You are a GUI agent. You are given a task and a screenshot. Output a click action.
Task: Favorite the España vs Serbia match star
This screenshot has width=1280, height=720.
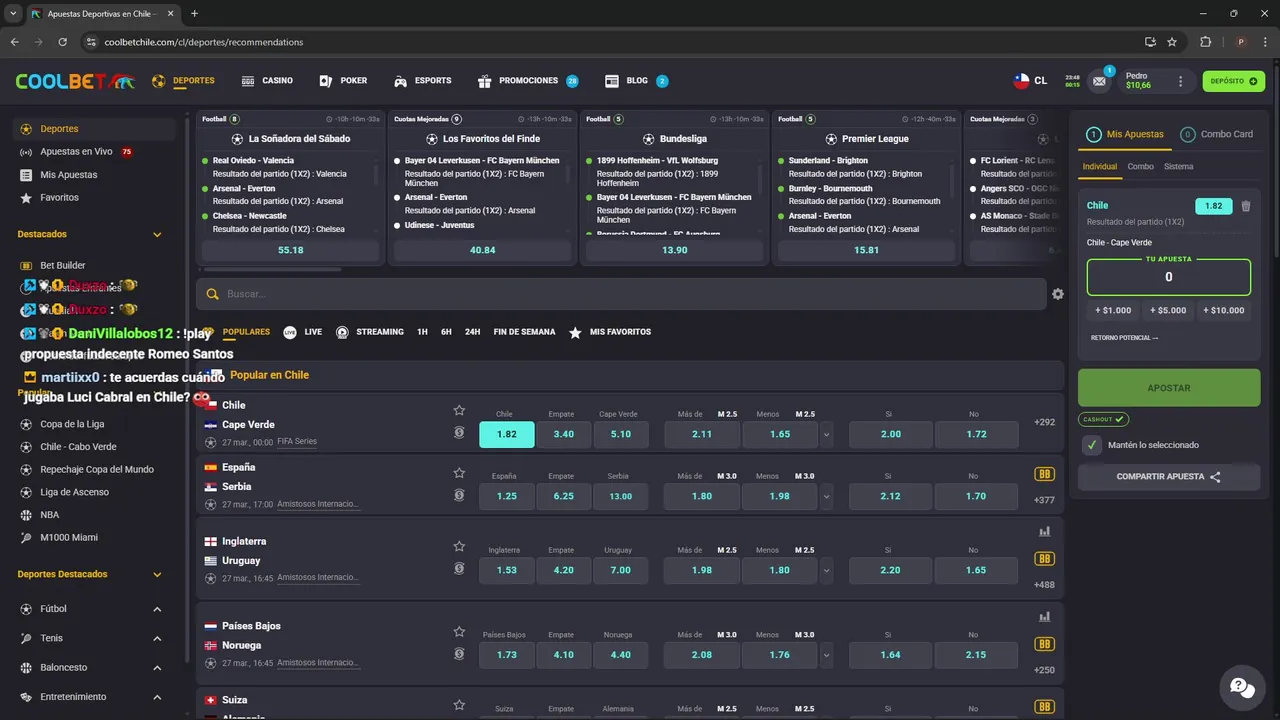point(459,473)
